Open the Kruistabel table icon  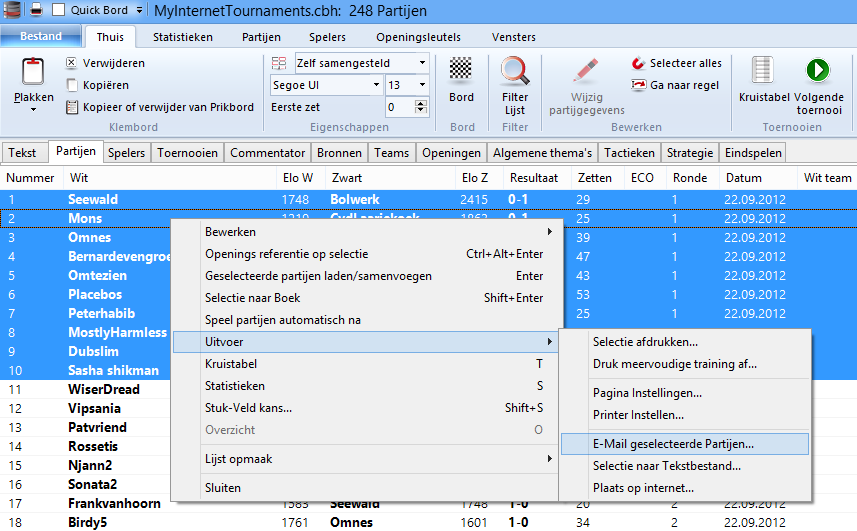pos(762,70)
